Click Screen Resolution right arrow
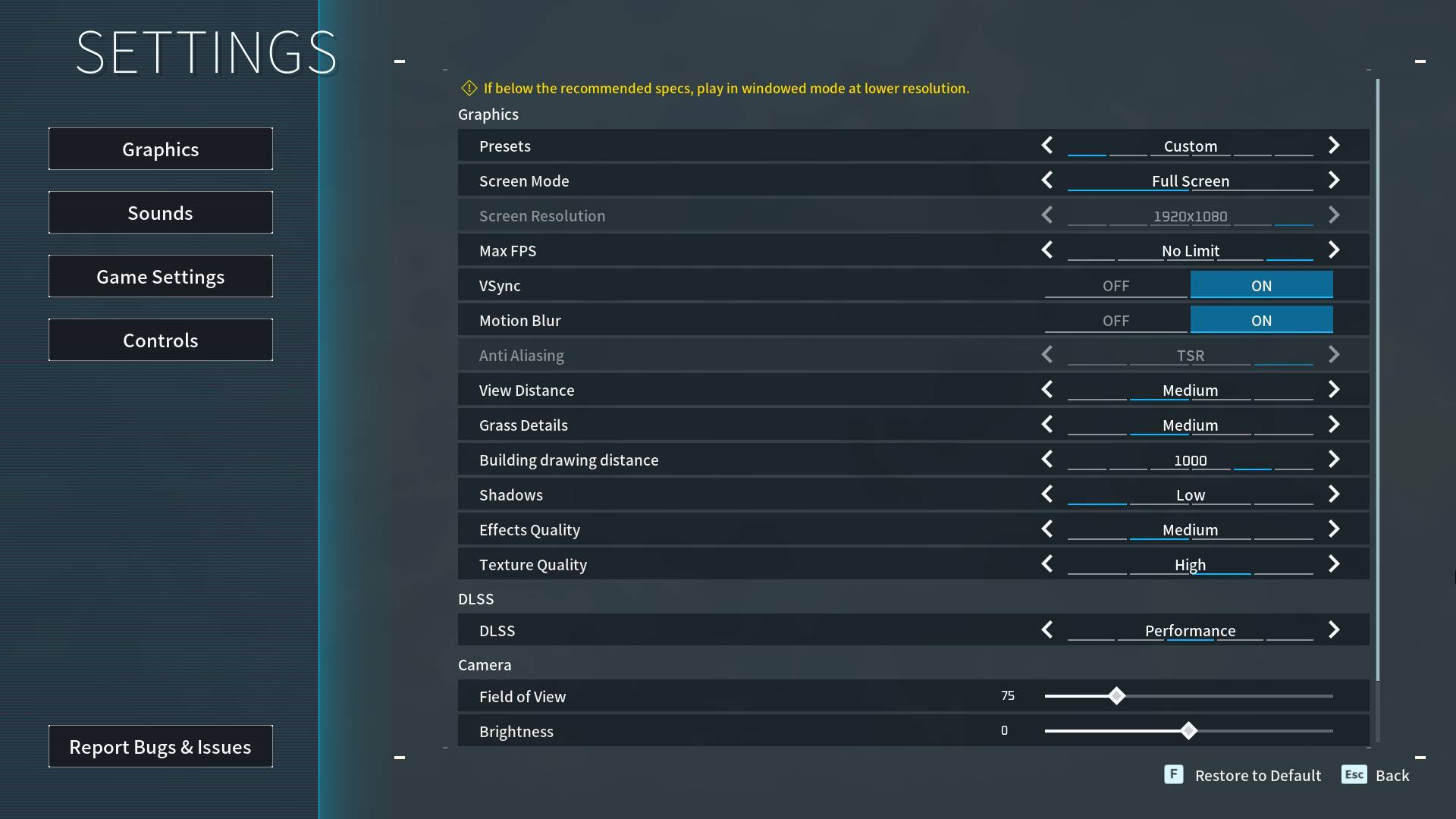1456x819 pixels. (1334, 215)
